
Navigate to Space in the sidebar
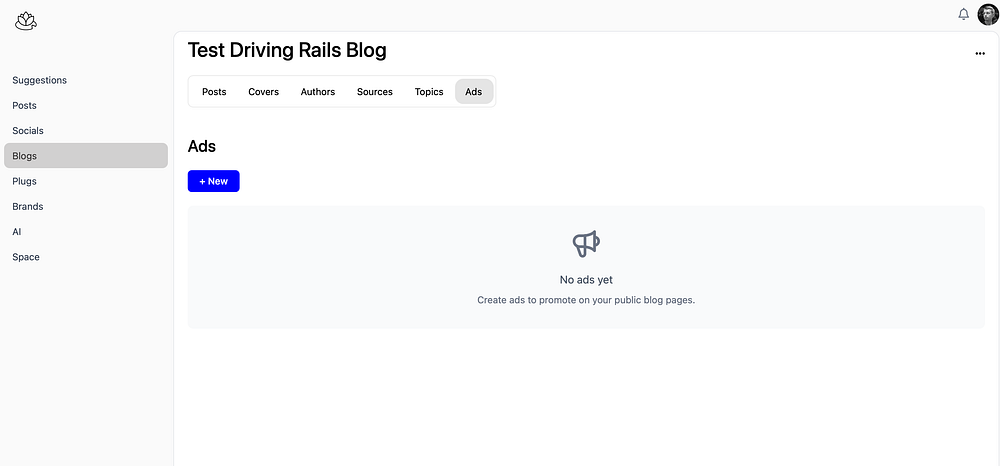coord(26,257)
